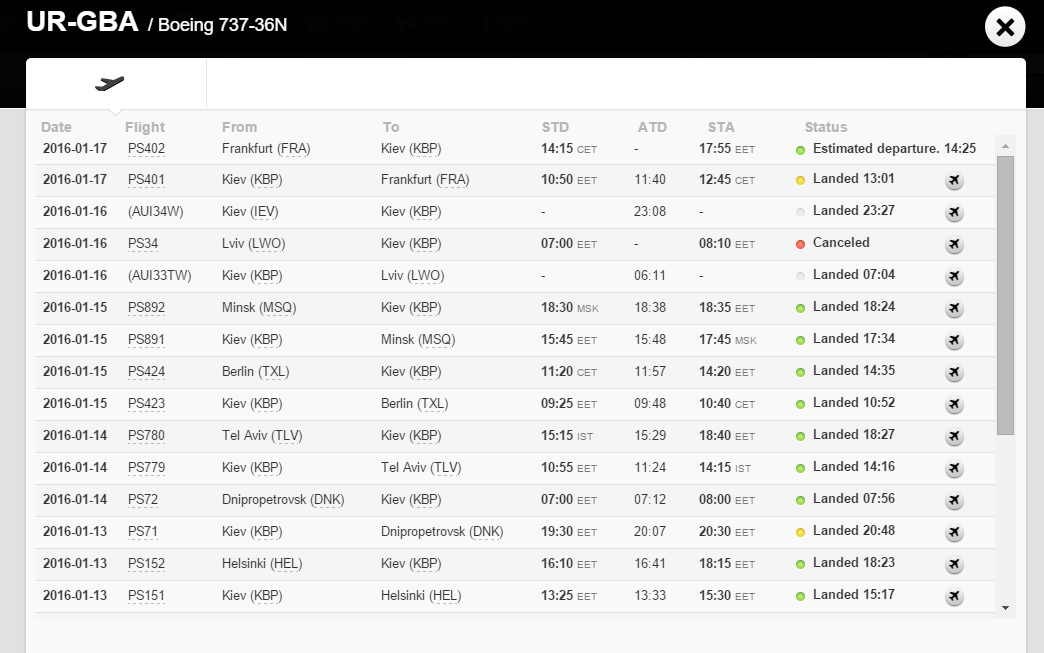Click the Date column header
Screen dimensions: 1044x653
point(56,127)
